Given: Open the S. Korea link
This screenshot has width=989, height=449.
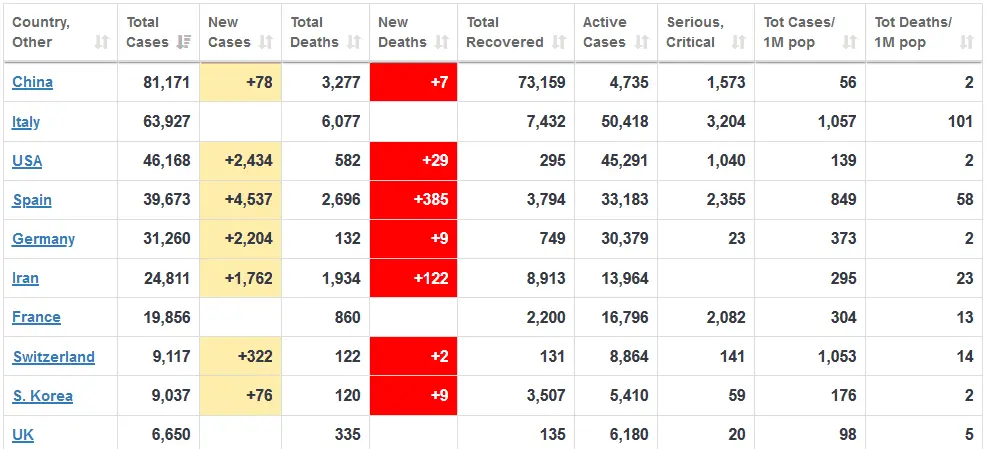Looking at the screenshot, I should tap(42, 396).
